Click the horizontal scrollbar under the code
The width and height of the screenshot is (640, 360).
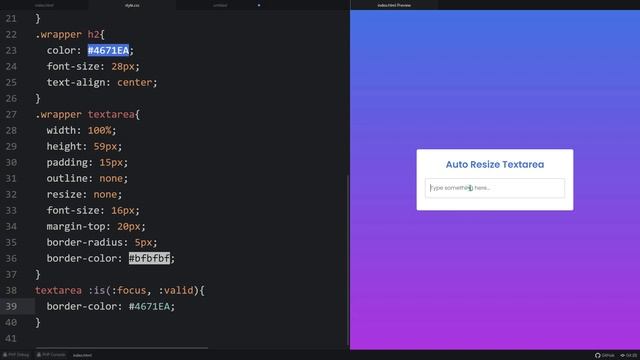click(122, 348)
